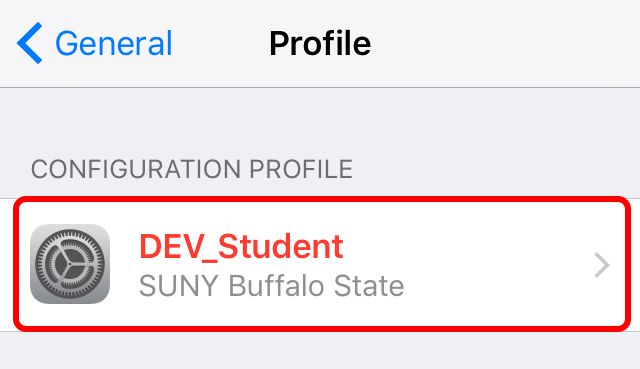Tap the blue back chevron arrow
640x369 pixels.
pos(29,43)
